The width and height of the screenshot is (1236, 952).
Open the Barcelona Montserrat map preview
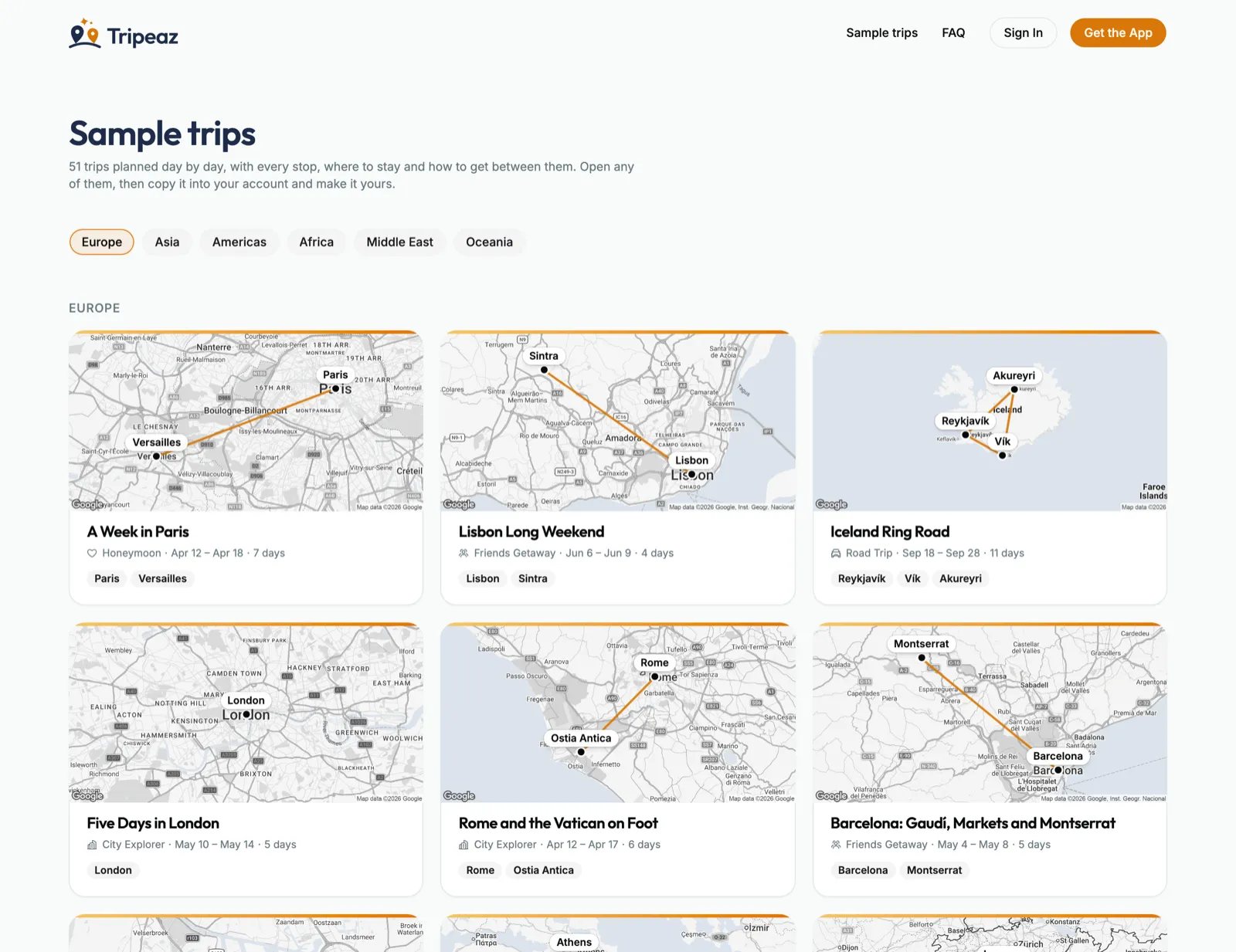(x=990, y=713)
